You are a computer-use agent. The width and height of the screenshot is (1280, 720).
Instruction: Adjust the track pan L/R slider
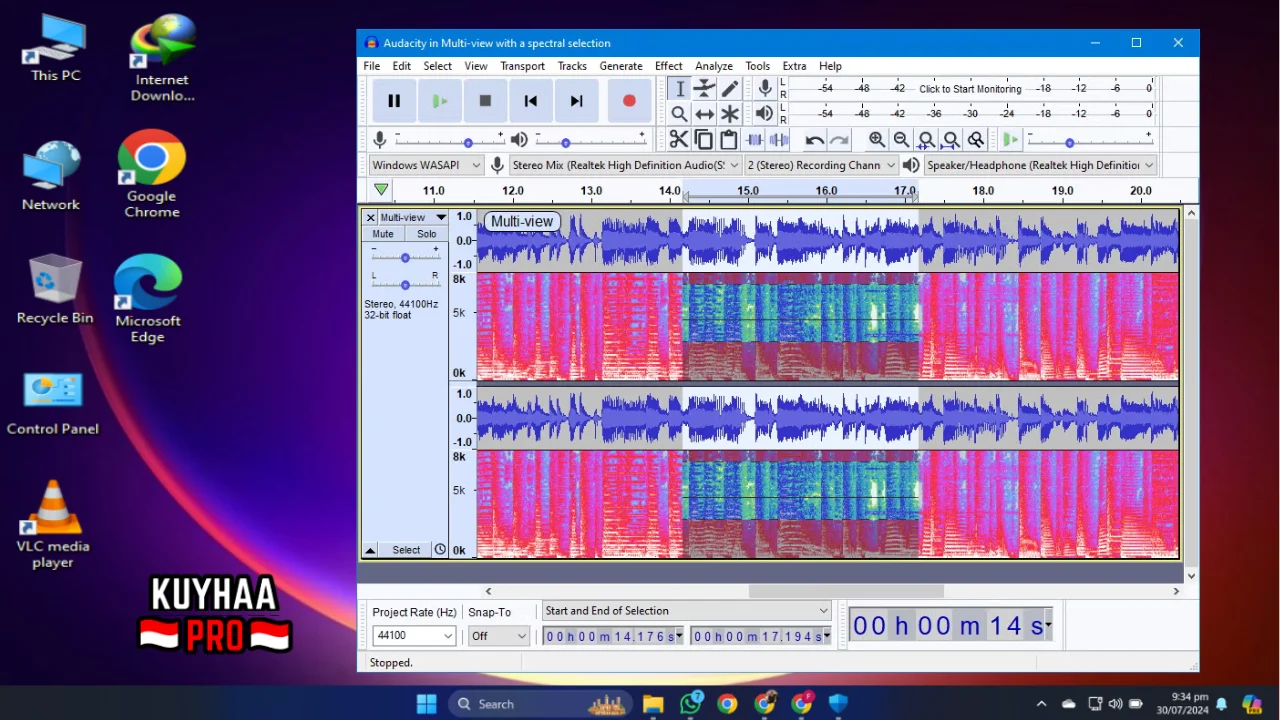click(405, 284)
